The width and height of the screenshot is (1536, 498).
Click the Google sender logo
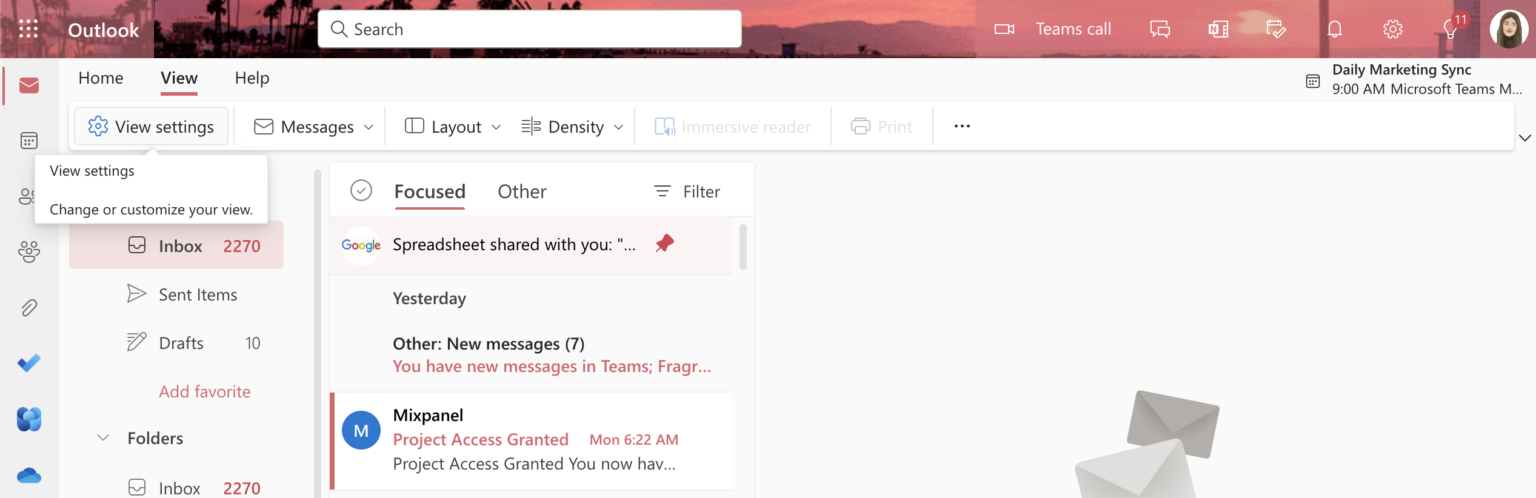pyautogui.click(x=361, y=245)
